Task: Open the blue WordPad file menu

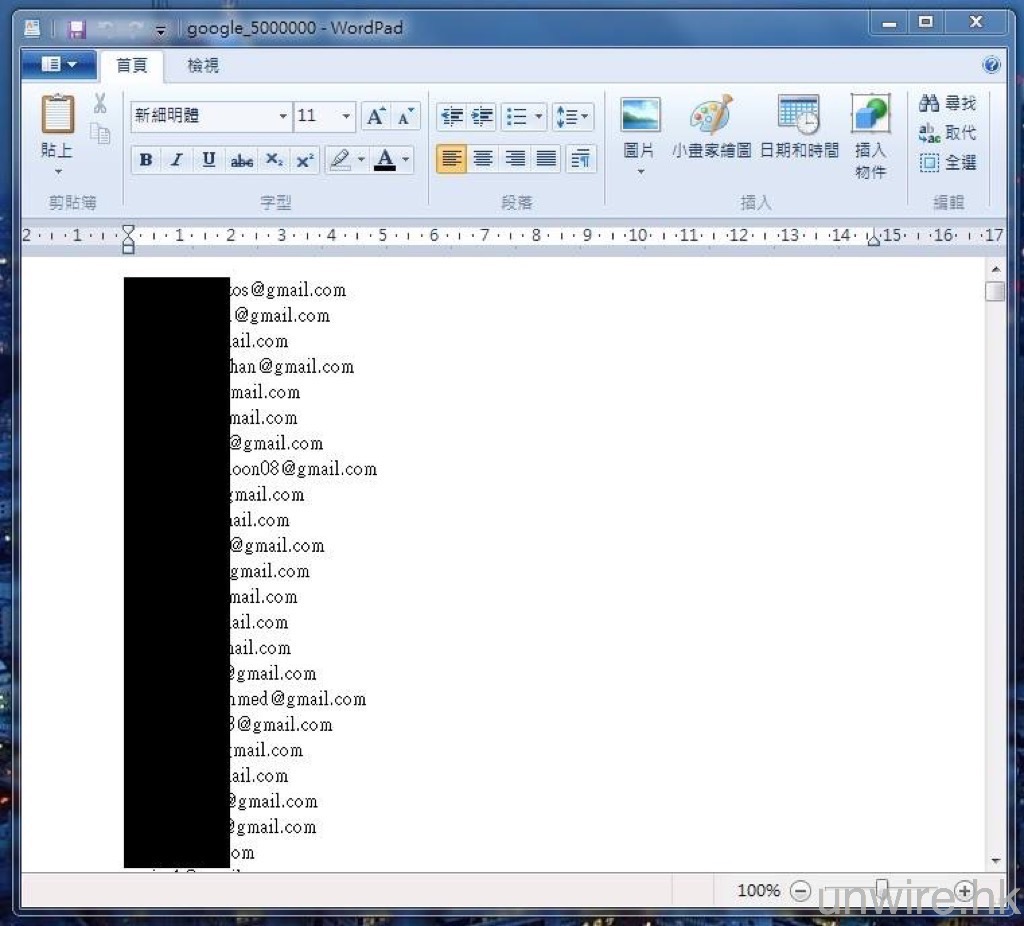Action: tap(59, 65)
